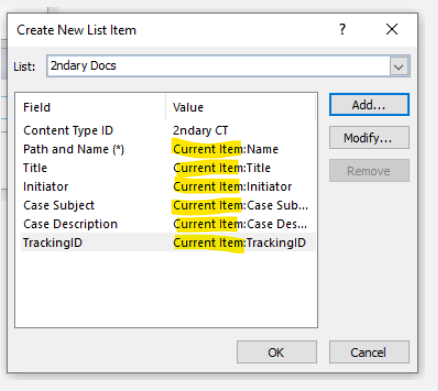Confirm with the OK button
This screenshot has width=438, height=391.
click(277, 352)
